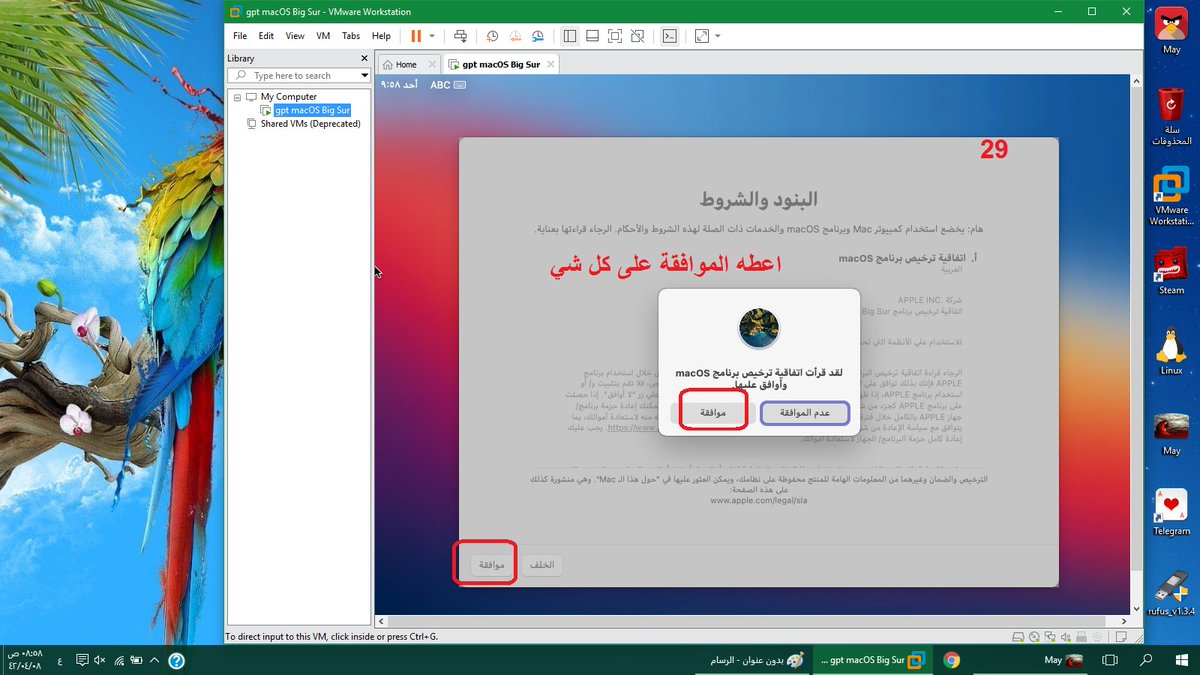Revert the VM to previous snapshot icon
Viewport: 1200px width, 675px height.
(515, 36)
